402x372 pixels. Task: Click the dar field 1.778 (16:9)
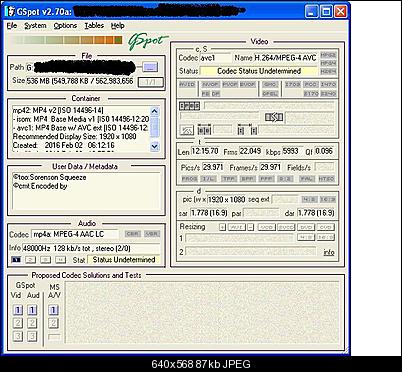pyautogui.click(x=316, y=213)
